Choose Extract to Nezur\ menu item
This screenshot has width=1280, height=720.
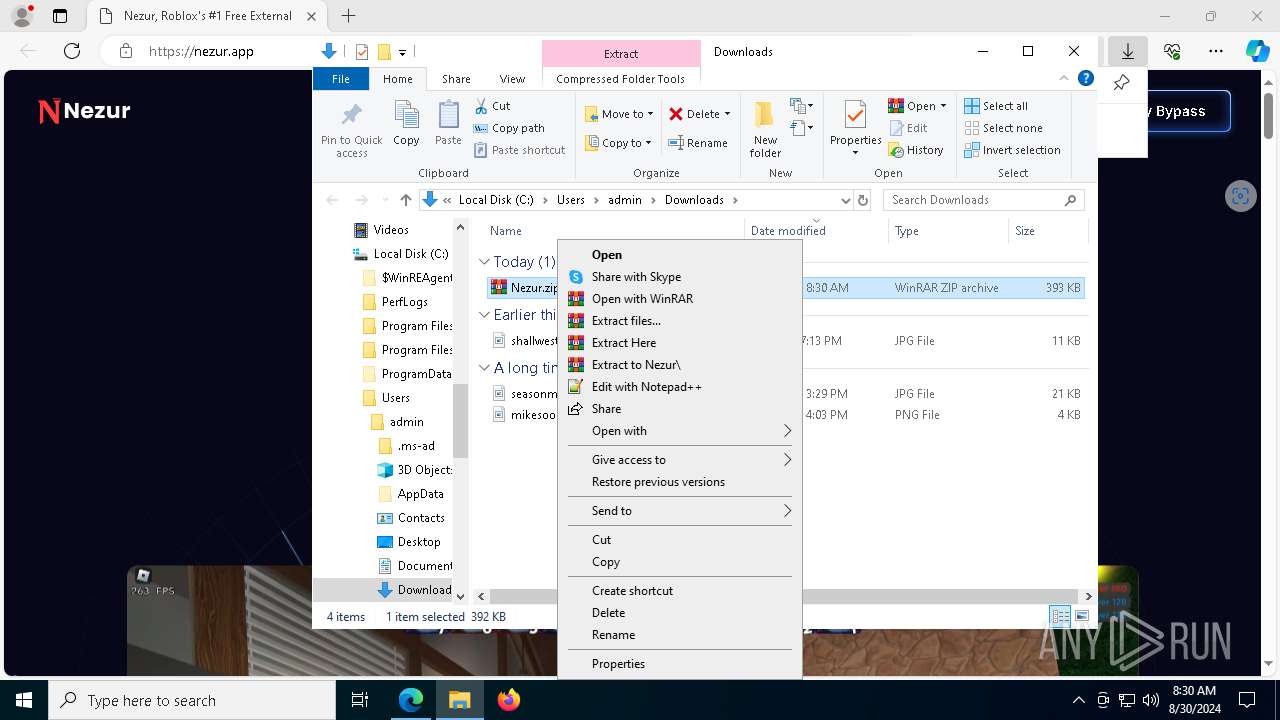tap(679, 365)
